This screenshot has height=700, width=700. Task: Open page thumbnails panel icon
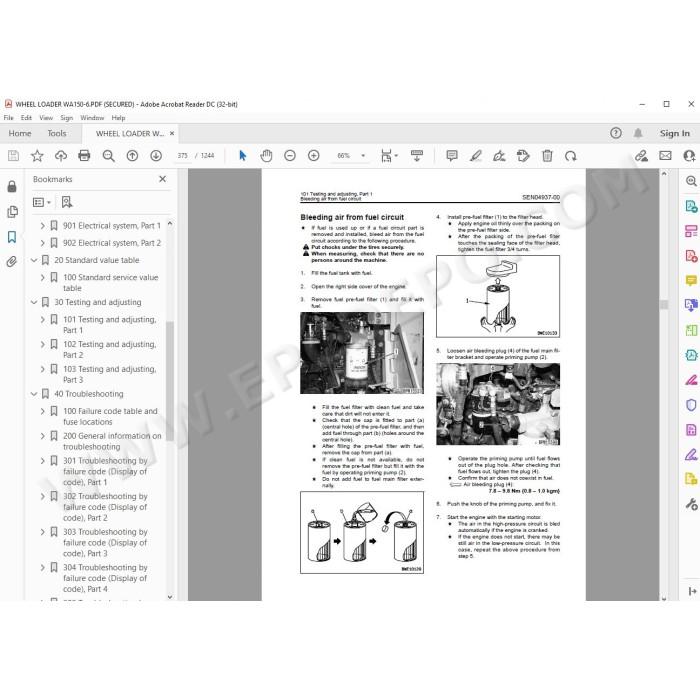click(12, 212)
